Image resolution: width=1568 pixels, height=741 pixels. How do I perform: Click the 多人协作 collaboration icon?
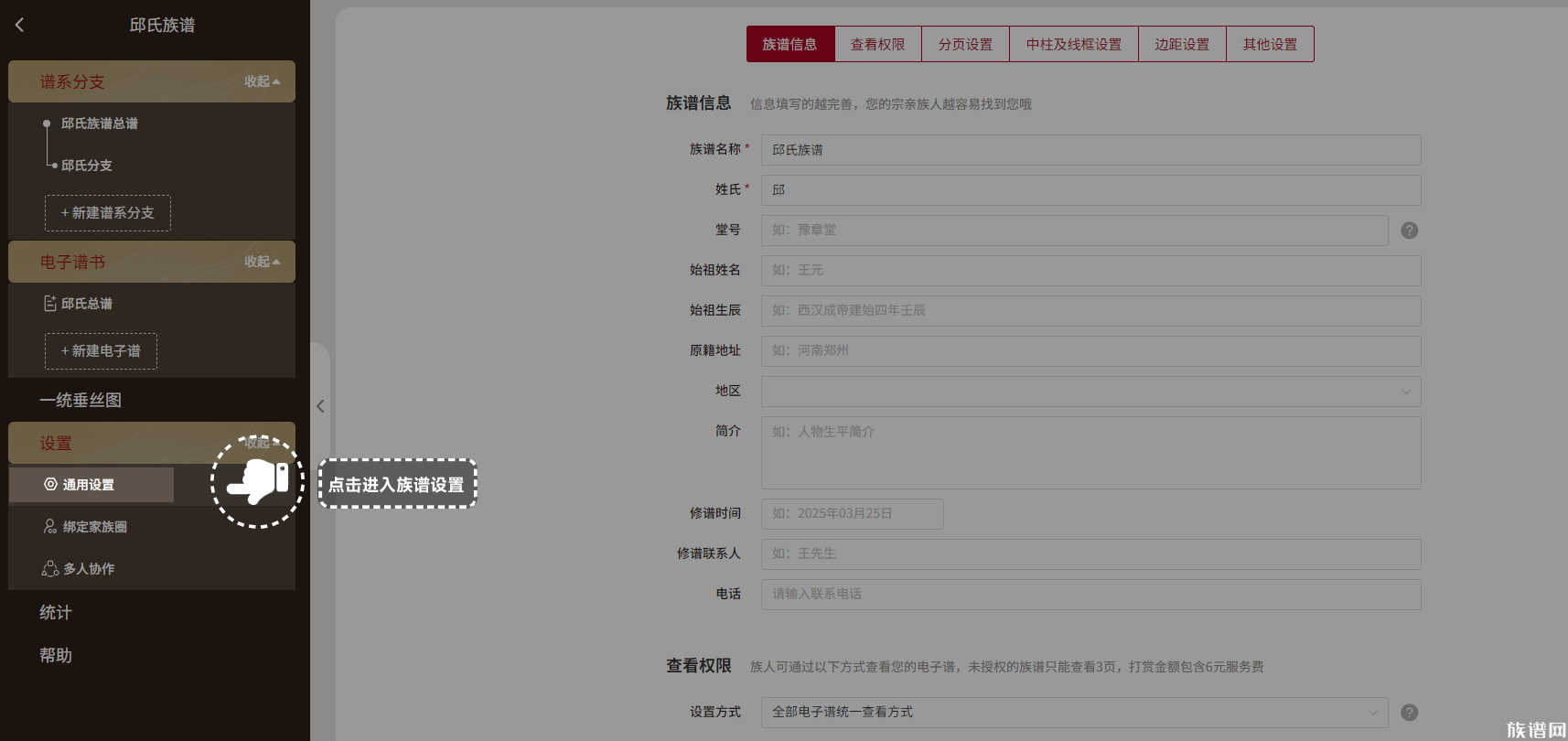click(50, 568)
